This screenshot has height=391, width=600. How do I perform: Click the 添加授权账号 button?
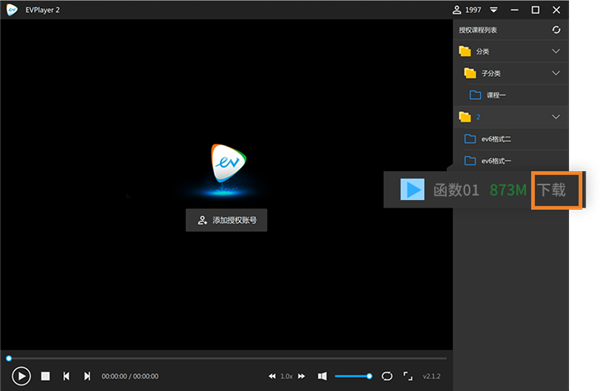(x=227, y=220)
